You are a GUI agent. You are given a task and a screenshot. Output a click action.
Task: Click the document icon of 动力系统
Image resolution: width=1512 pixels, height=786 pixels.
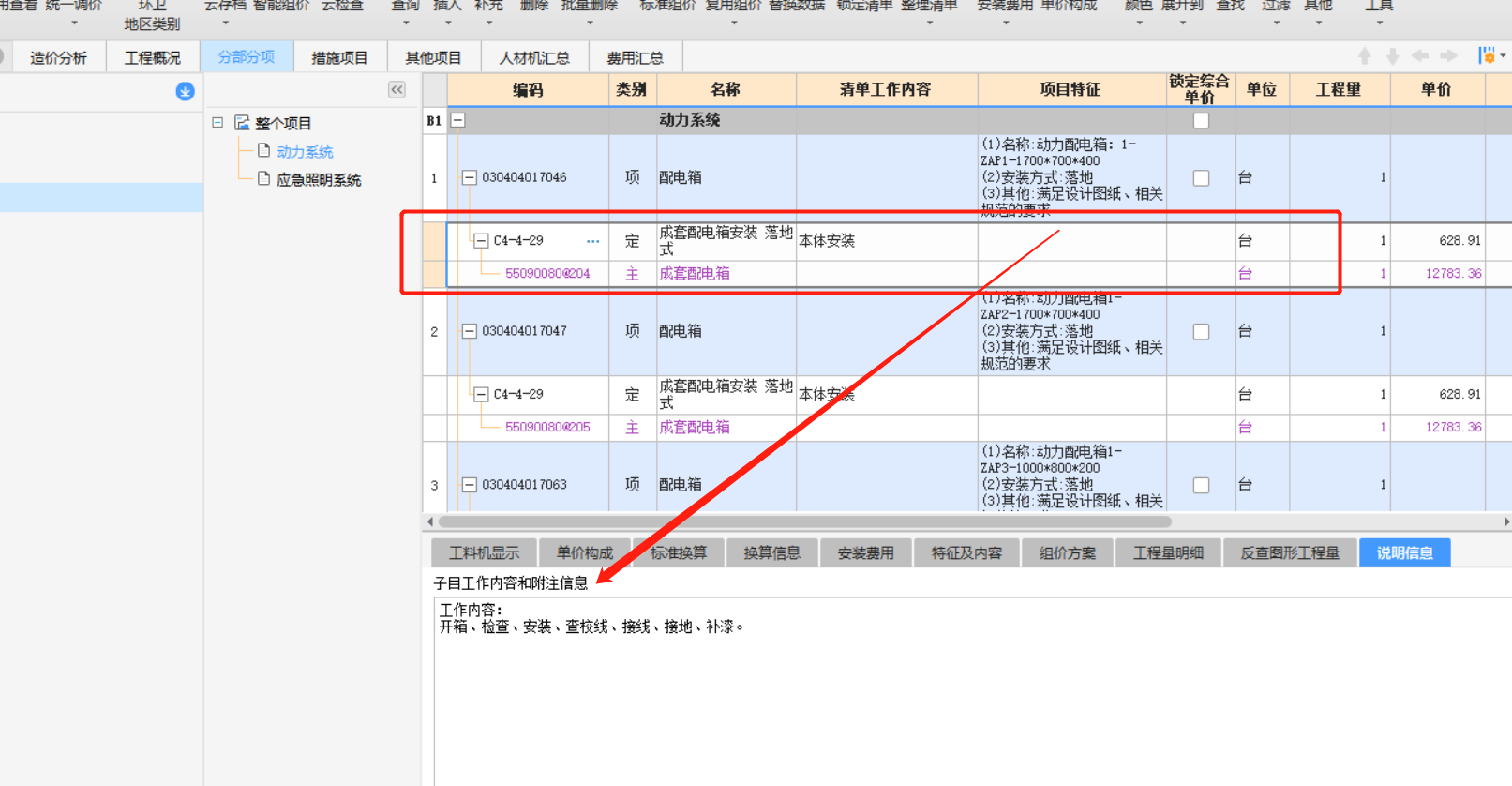tap(264, 151)
